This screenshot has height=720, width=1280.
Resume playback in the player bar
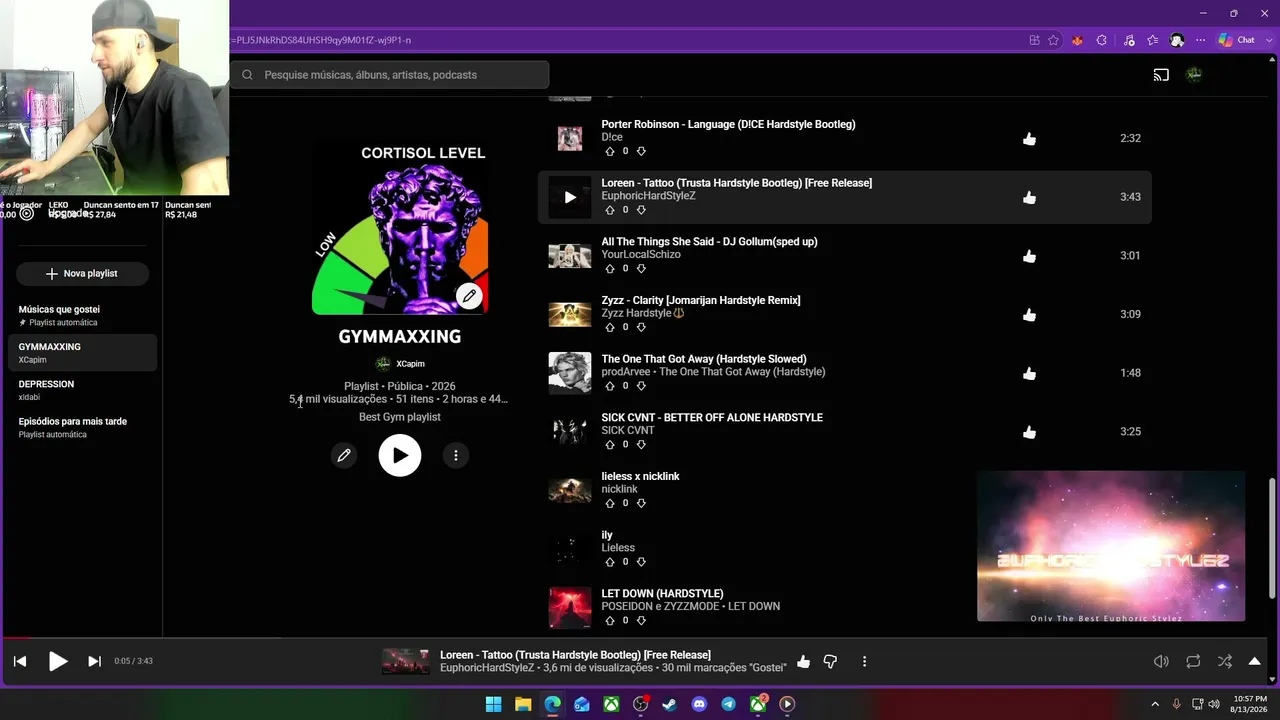pos(58,661)
